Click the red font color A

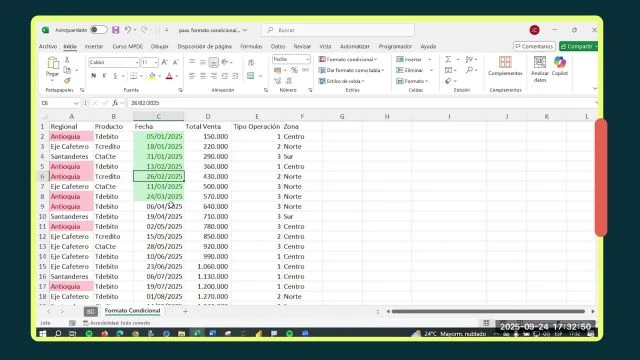pos(169,76)
